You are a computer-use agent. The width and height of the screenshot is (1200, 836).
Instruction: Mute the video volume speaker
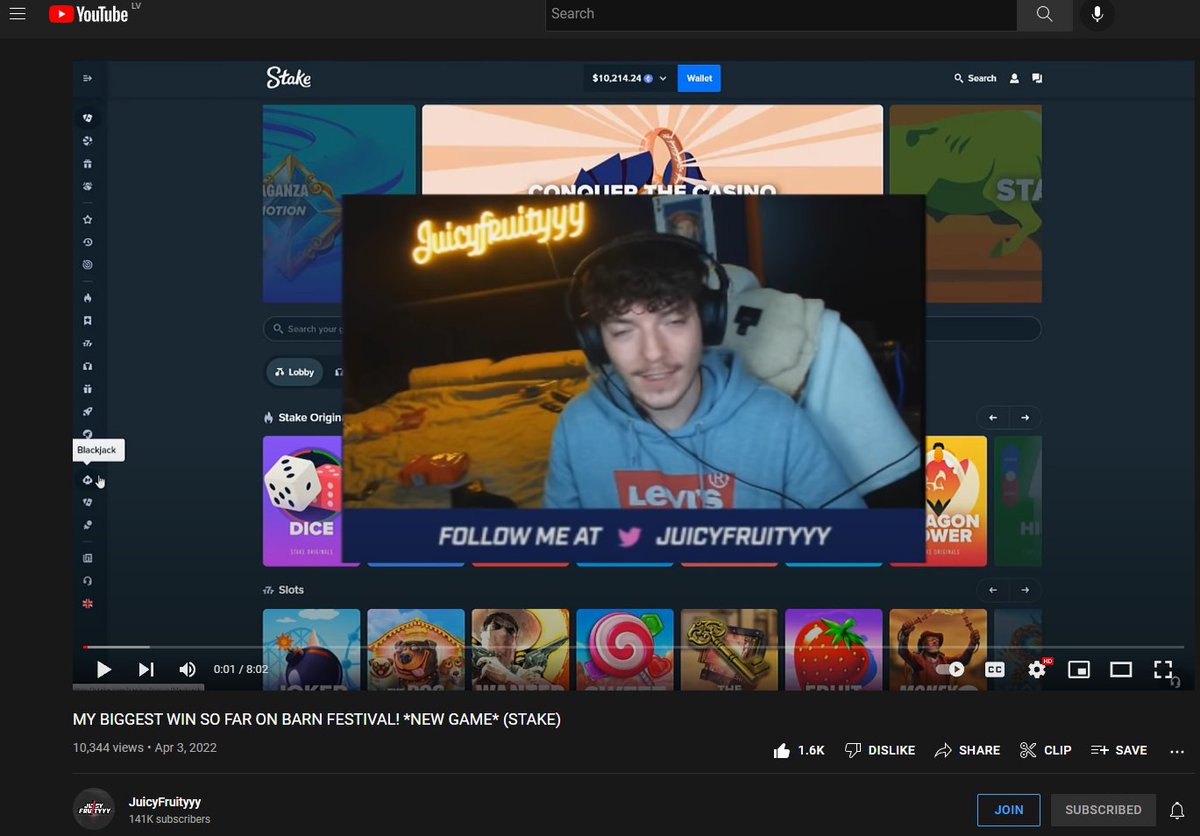(187, 669)
